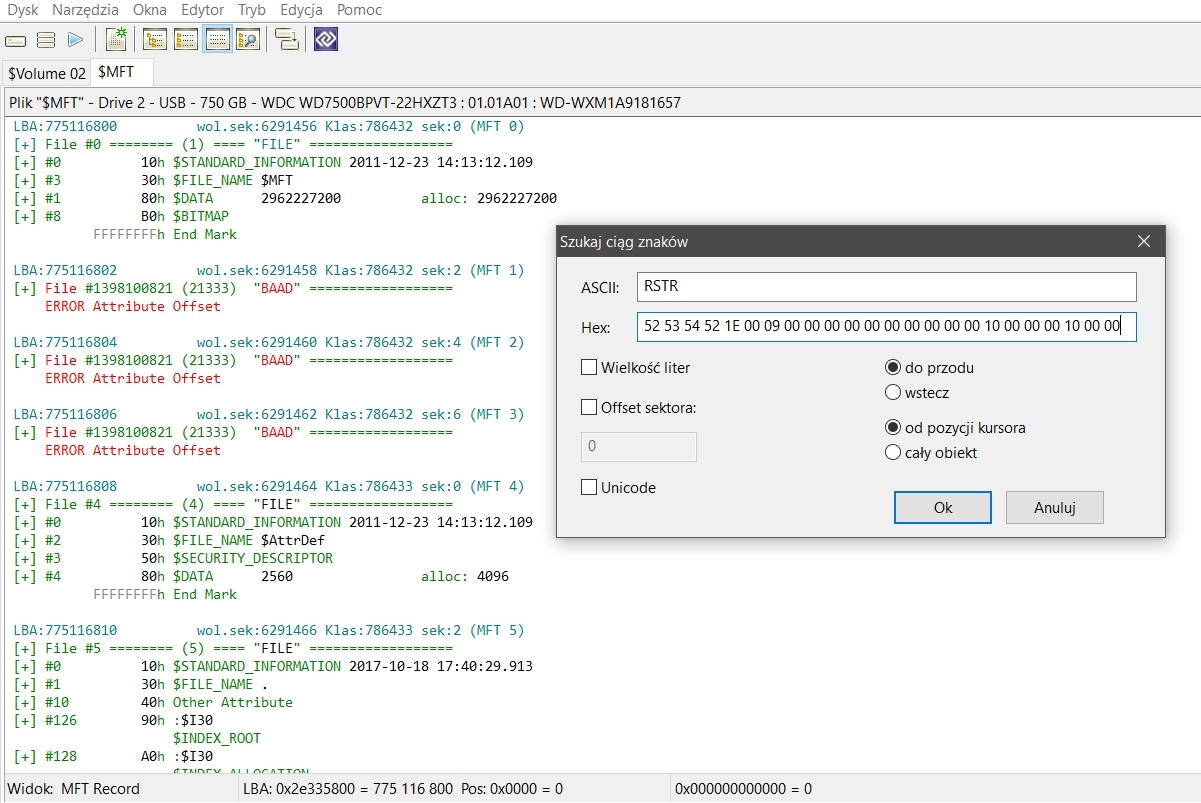Click the blue play arrow toolbar icon
Viewport: 1201px width, 803px height.
75,40
